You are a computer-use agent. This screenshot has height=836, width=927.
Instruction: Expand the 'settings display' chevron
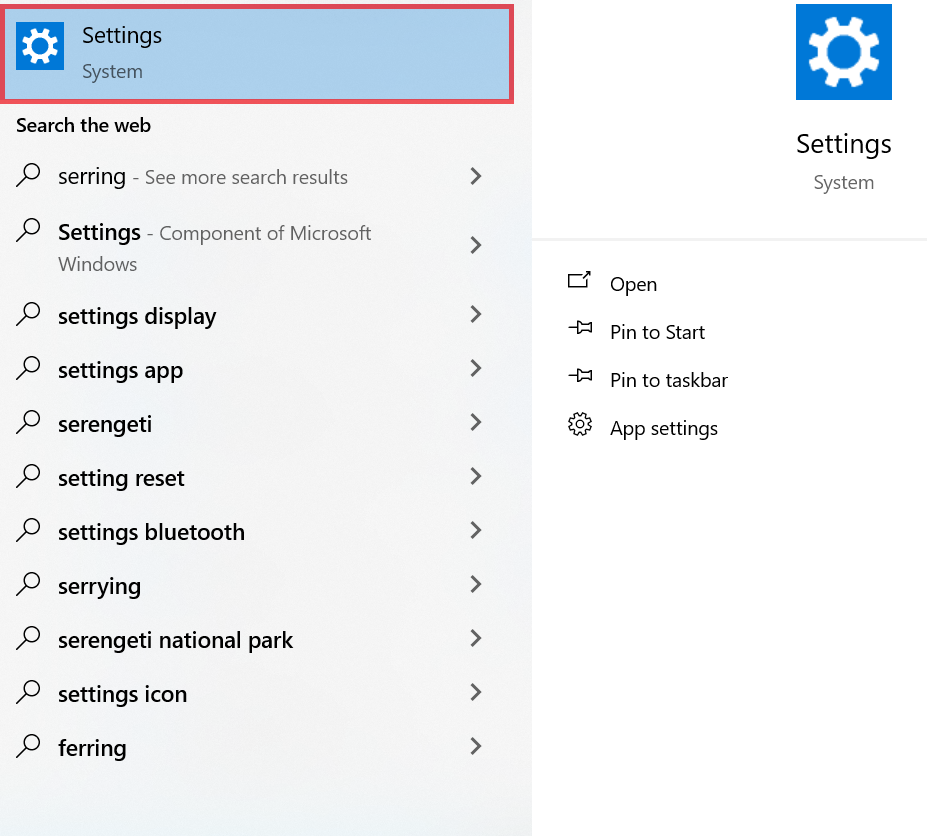point(476,314)
